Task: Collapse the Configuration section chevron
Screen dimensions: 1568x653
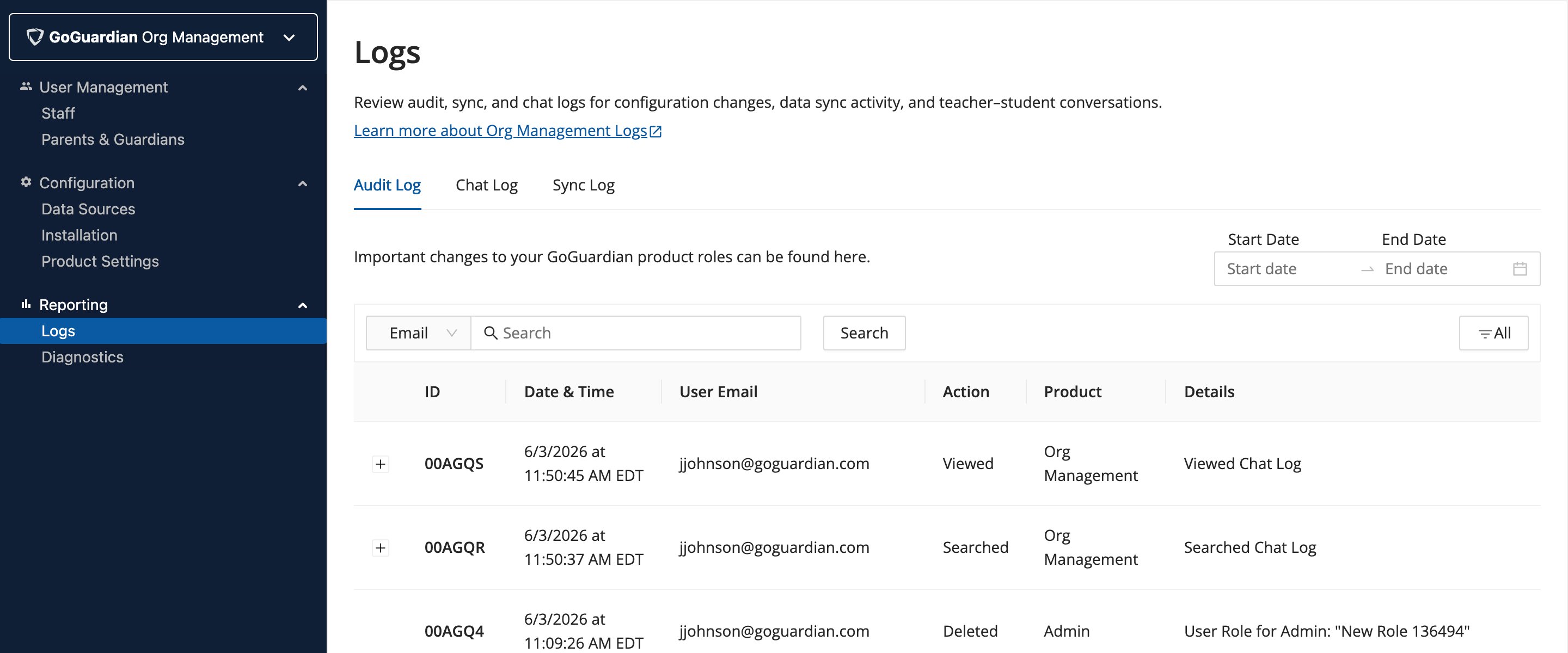Action: click(x=303, y=183)
